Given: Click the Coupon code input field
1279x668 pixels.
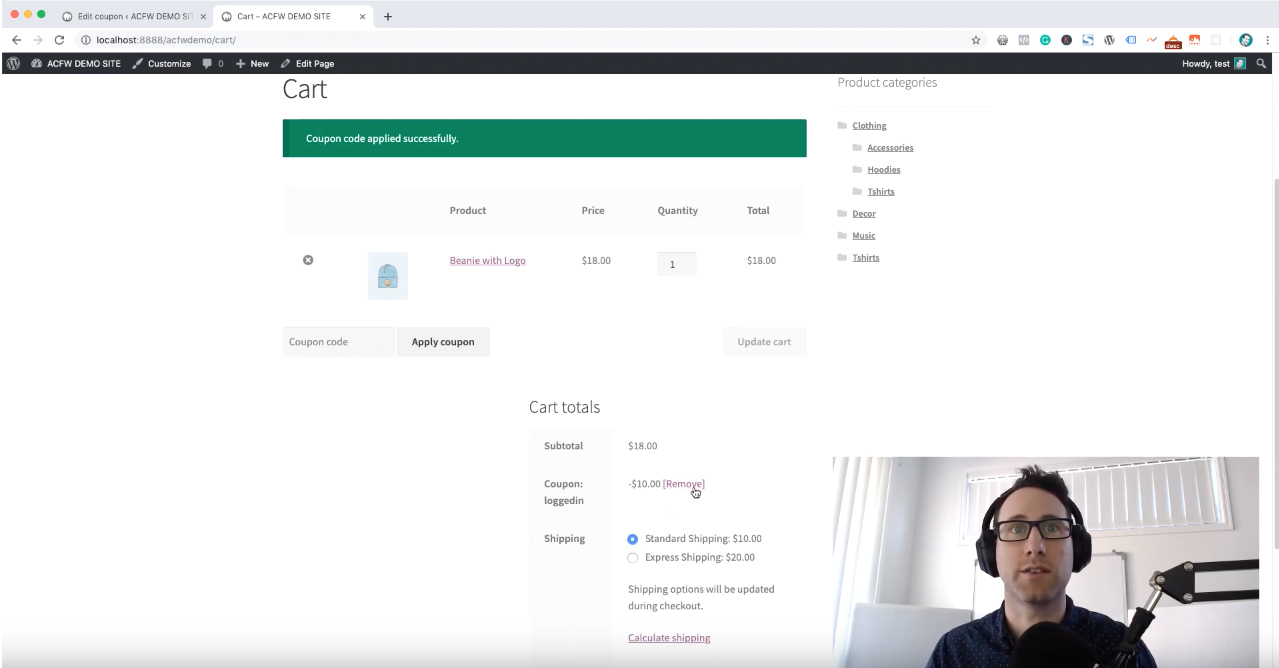Looking at the screenshot, I should coord(338,342).
